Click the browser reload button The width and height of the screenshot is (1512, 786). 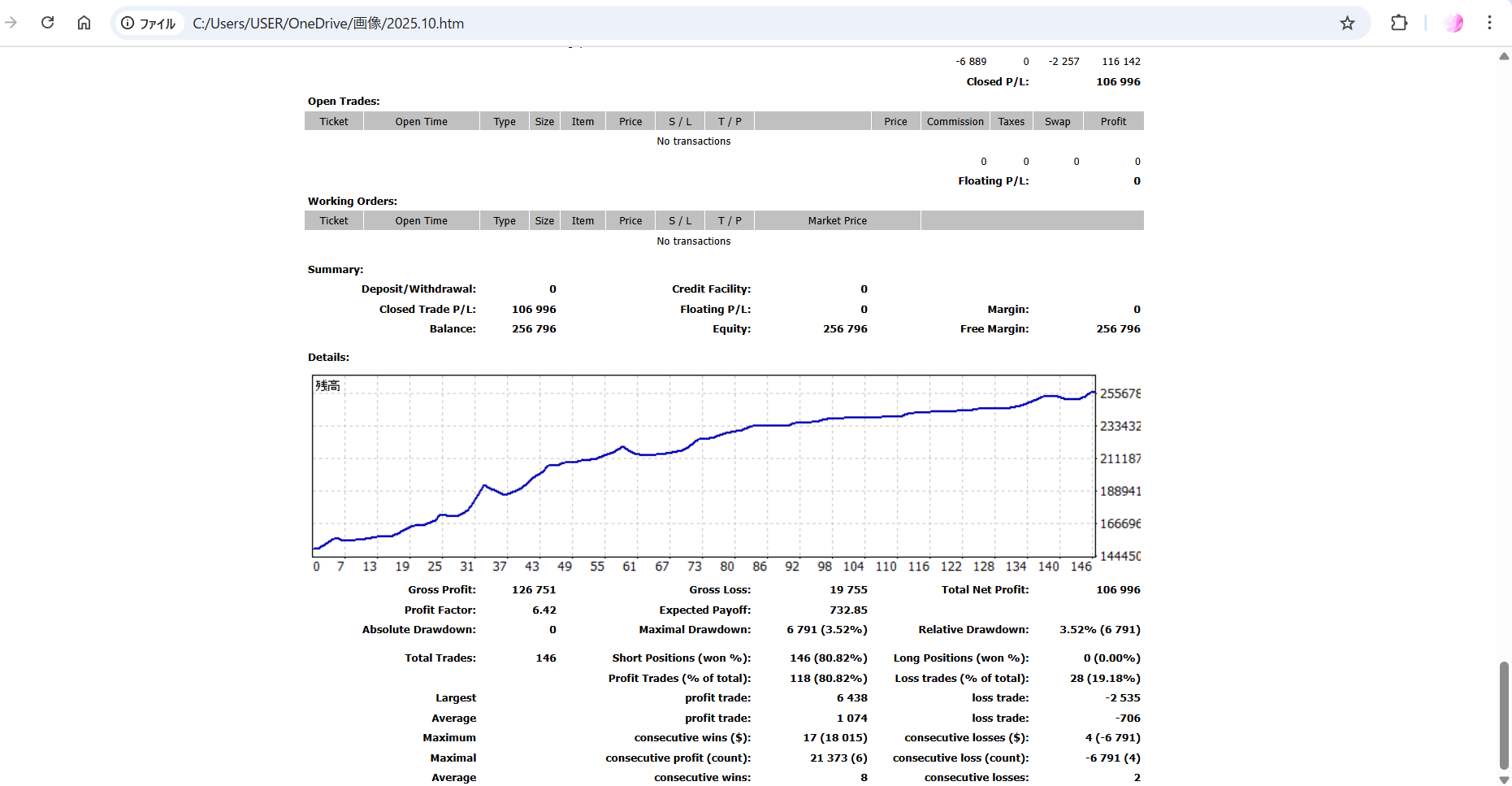(x=48, y=23)
